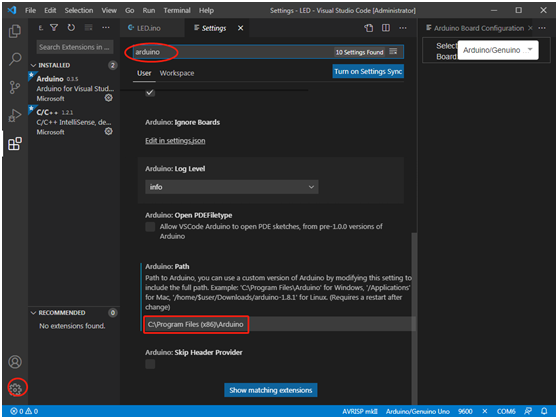
Task: Click AVRISP mkII programmer in status bar
Action: click(x=360, y=411)
